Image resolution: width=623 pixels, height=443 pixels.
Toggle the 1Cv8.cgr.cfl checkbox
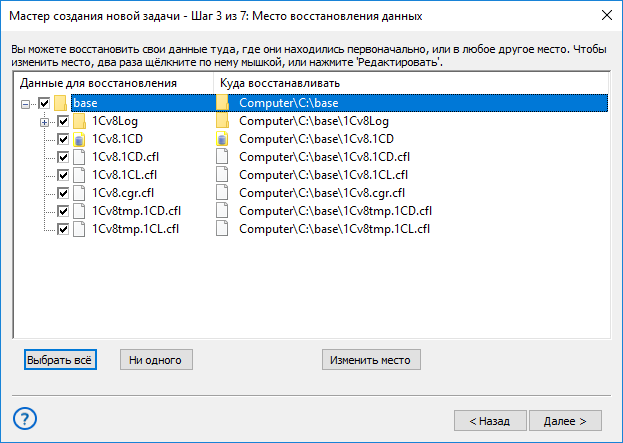pyautogui.click(x=63, y=193)
